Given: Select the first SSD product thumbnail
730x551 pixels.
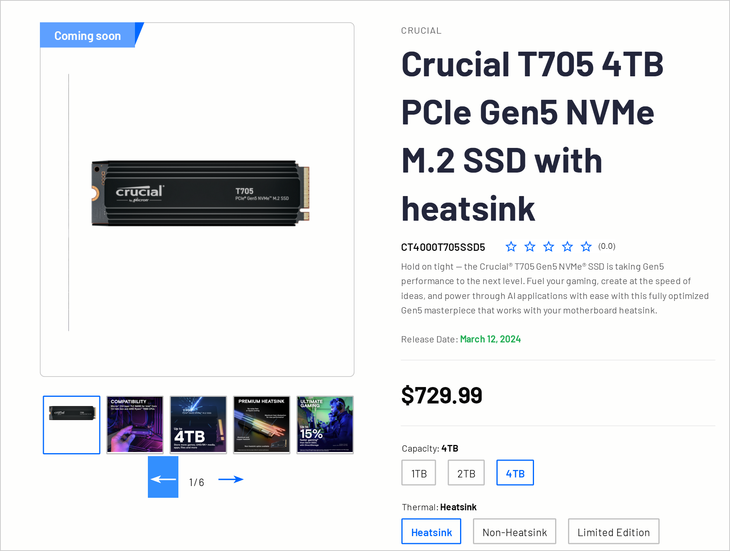Looking at the screenshot, I should tap(72, 424).
